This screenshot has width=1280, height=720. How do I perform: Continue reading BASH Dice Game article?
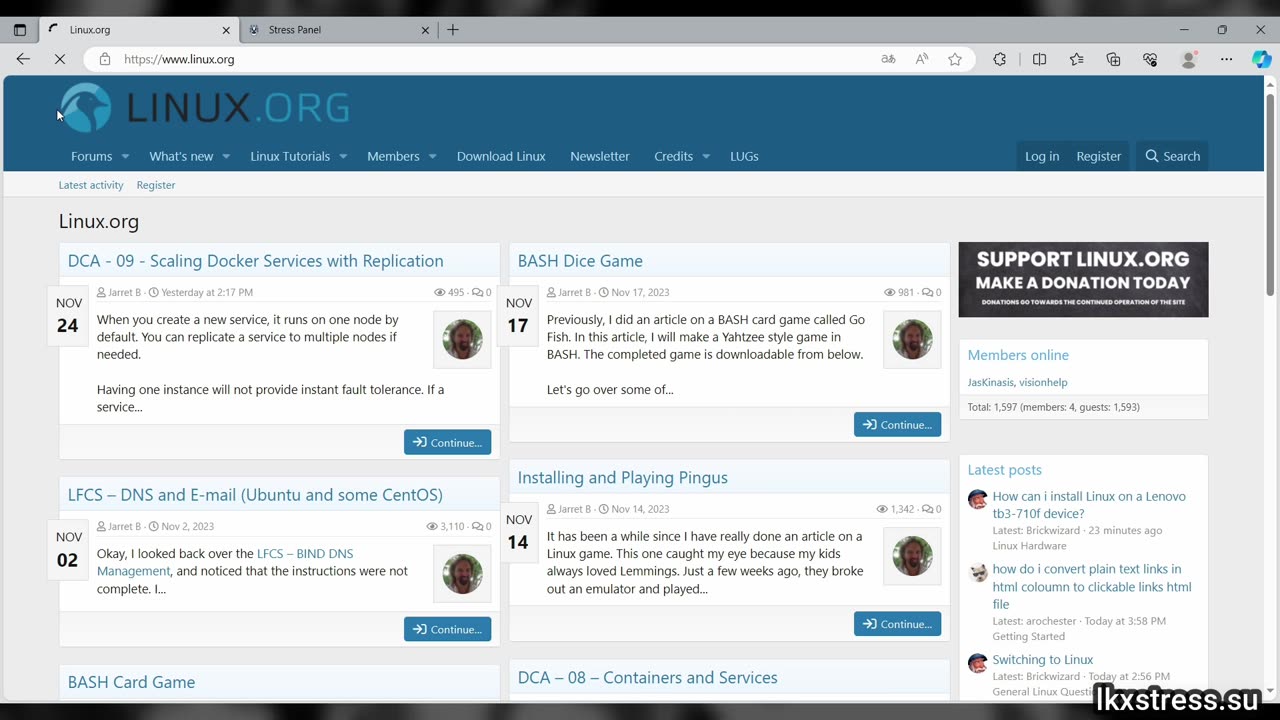(x=897, y=424)
